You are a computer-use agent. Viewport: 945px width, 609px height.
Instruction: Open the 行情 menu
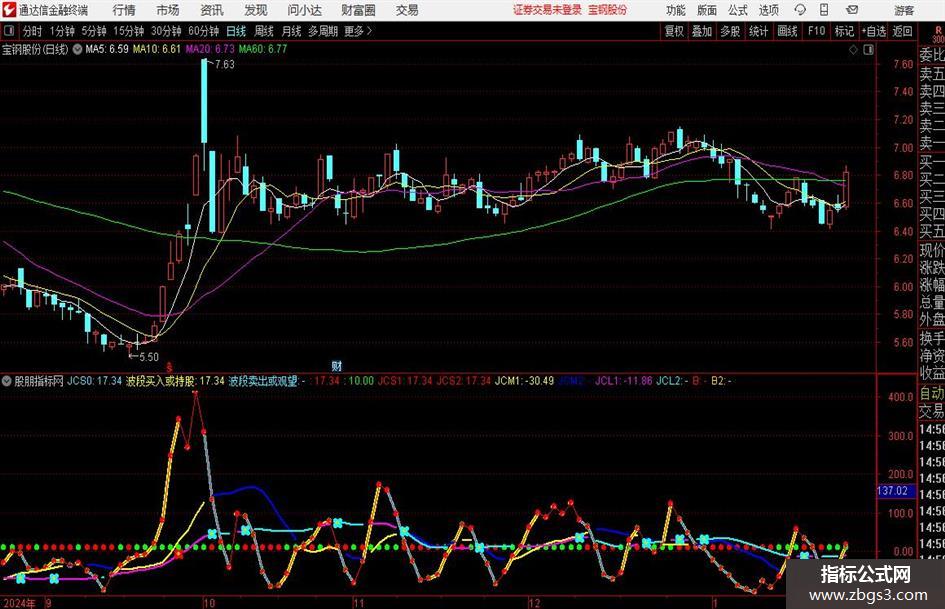124,10
